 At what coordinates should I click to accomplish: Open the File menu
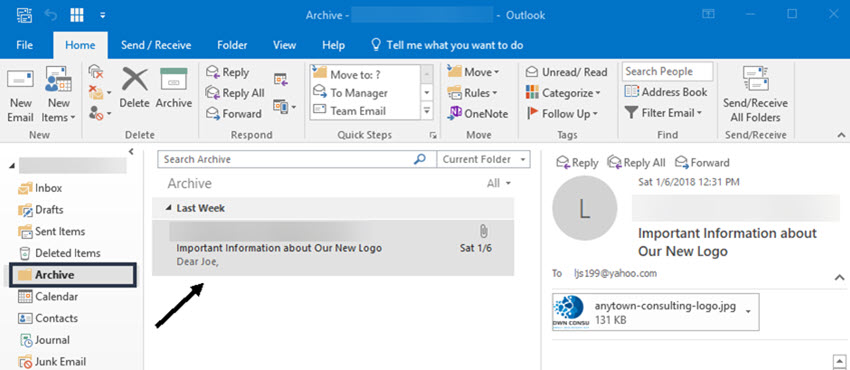point(24,46)
